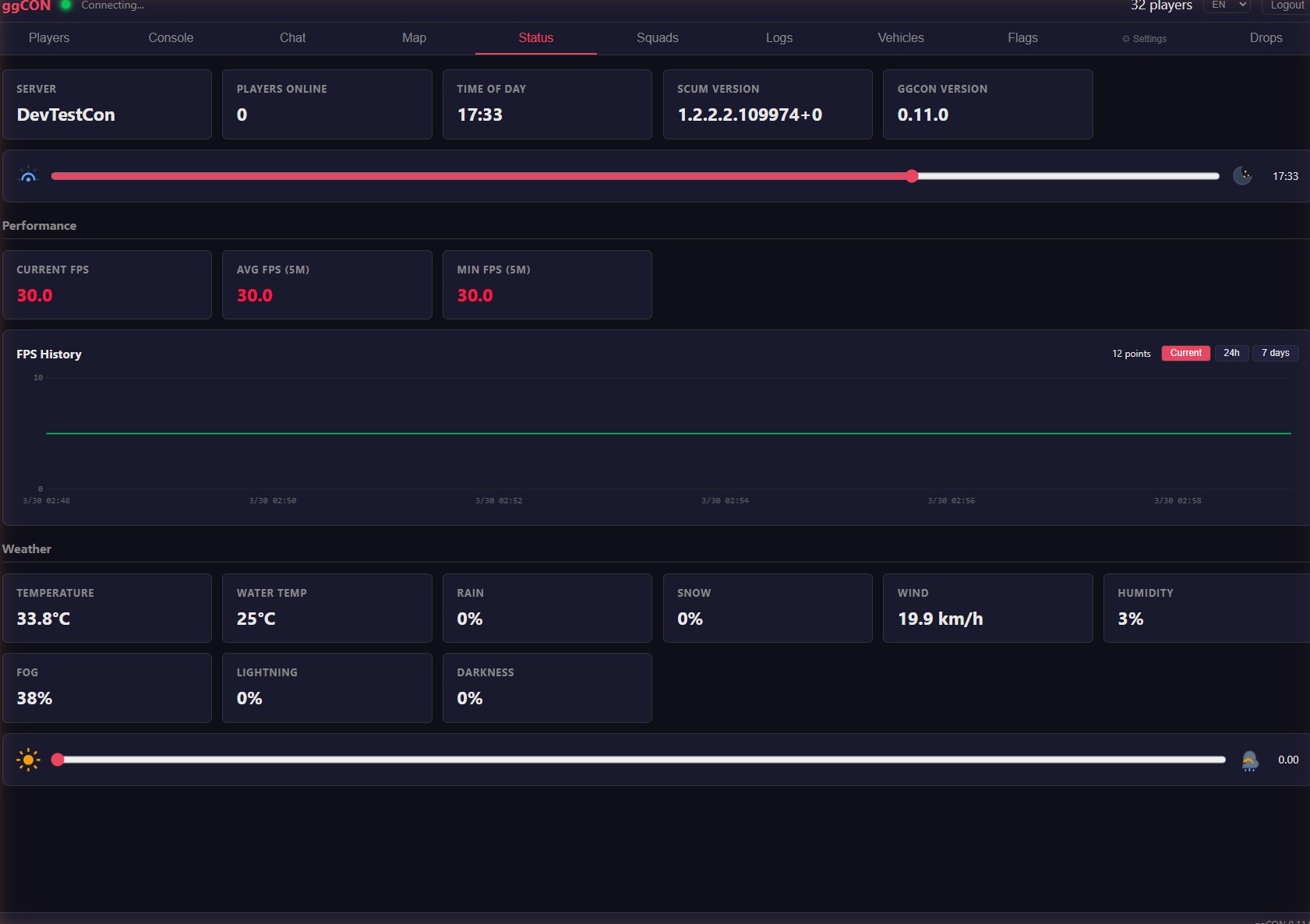The image size is (1310, 924).
Task: Open the Squads tab
Action: coord(658,37)
